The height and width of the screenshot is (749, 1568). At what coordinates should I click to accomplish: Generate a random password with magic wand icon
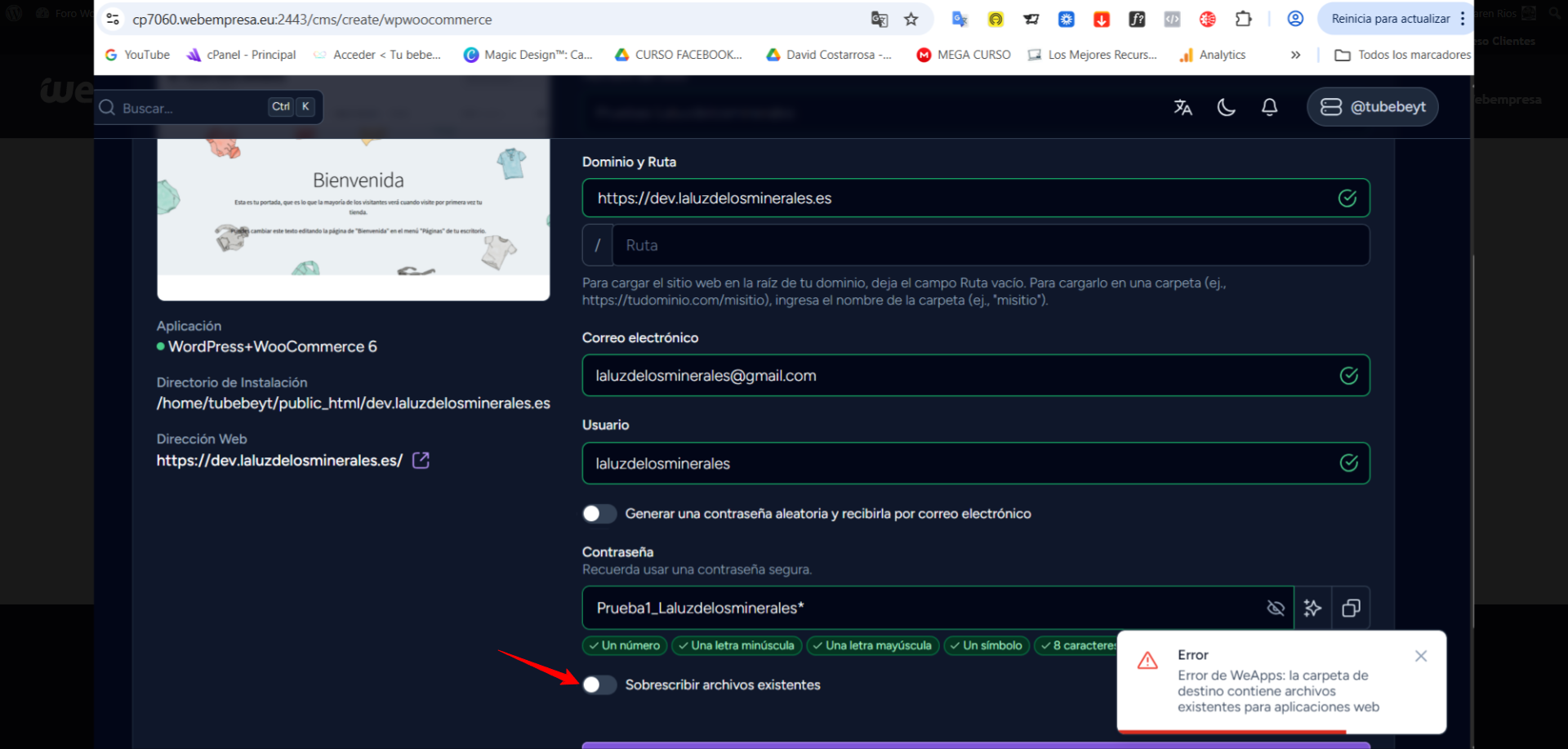tap(1312, 608)
